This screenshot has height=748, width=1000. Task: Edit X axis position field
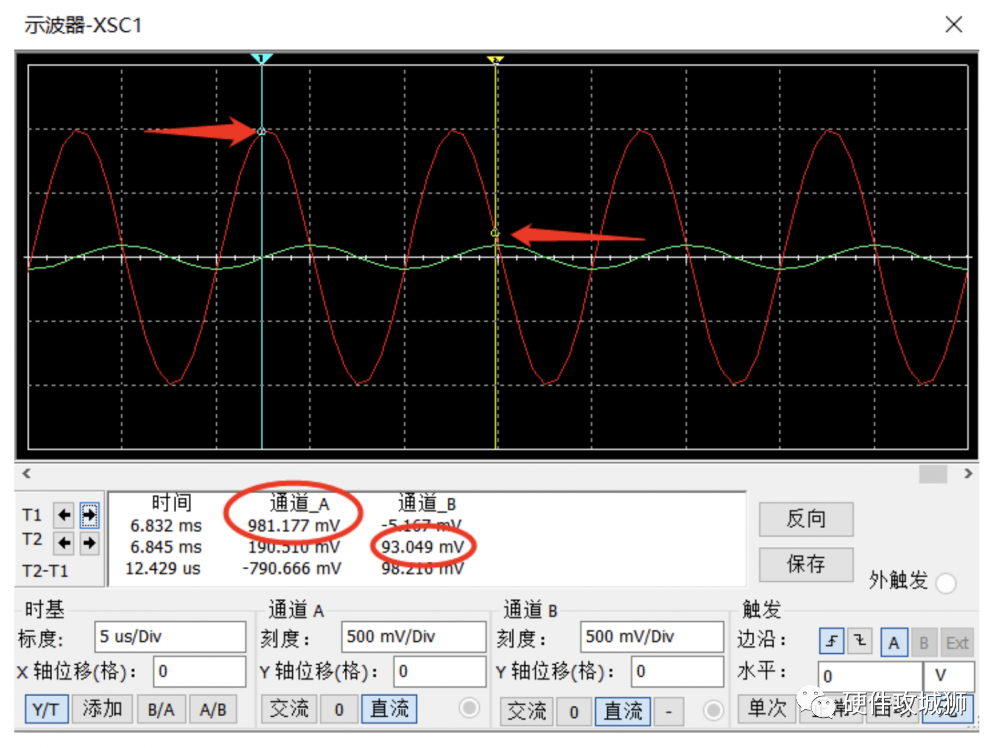click(x=200, y=671)
